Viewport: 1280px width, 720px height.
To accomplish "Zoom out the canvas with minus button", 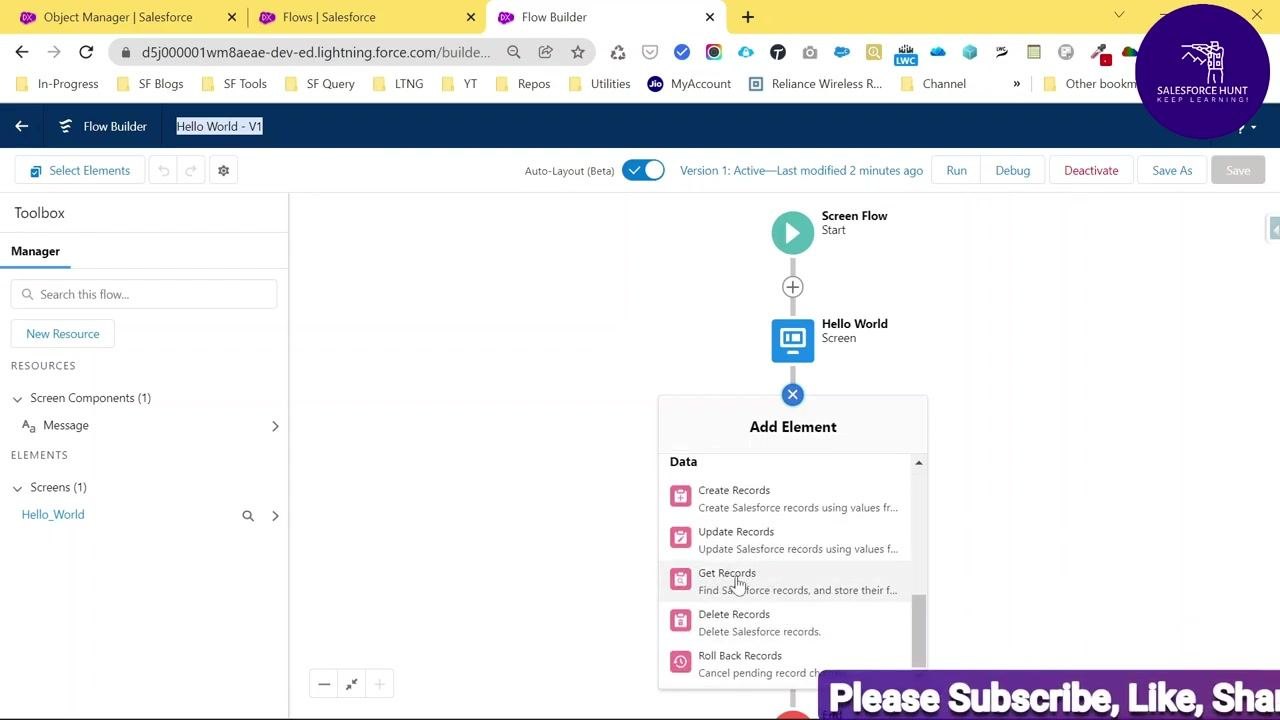I will click(324, 684).
